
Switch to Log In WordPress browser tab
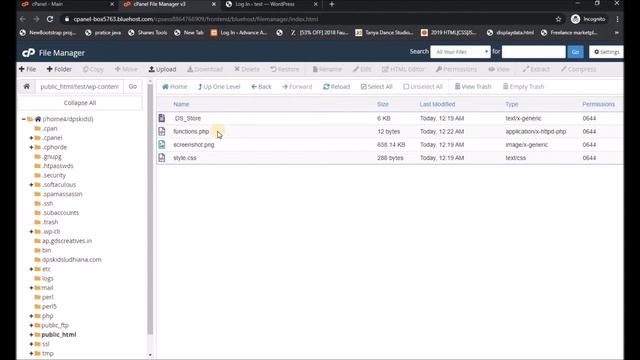coord(271,4)
